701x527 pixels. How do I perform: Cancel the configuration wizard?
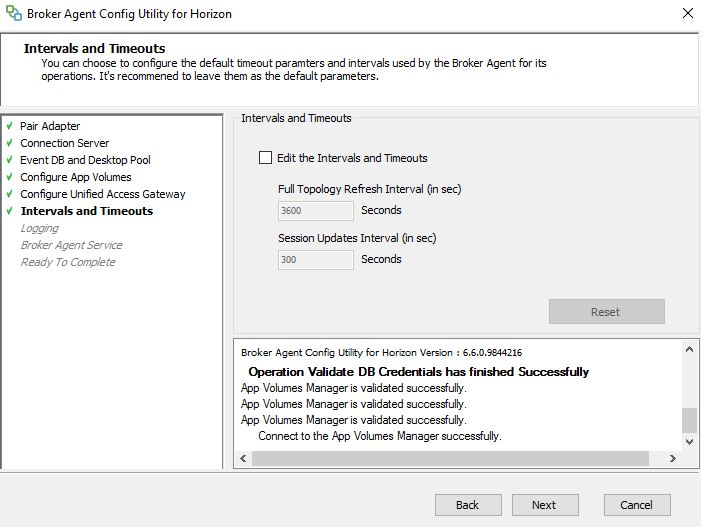click(x=637, y=505)
